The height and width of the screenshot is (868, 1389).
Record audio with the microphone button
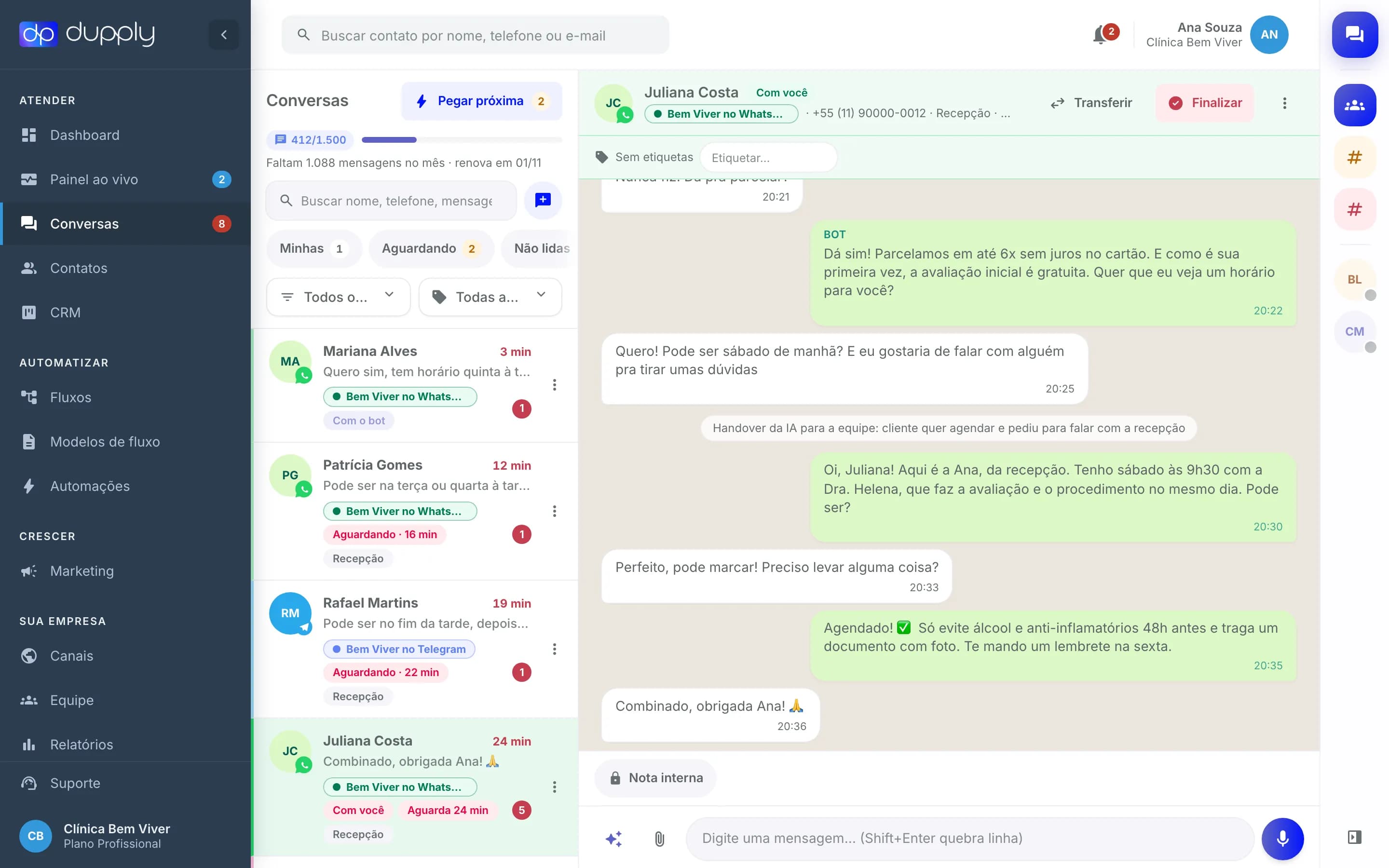tap(1282, 839)
